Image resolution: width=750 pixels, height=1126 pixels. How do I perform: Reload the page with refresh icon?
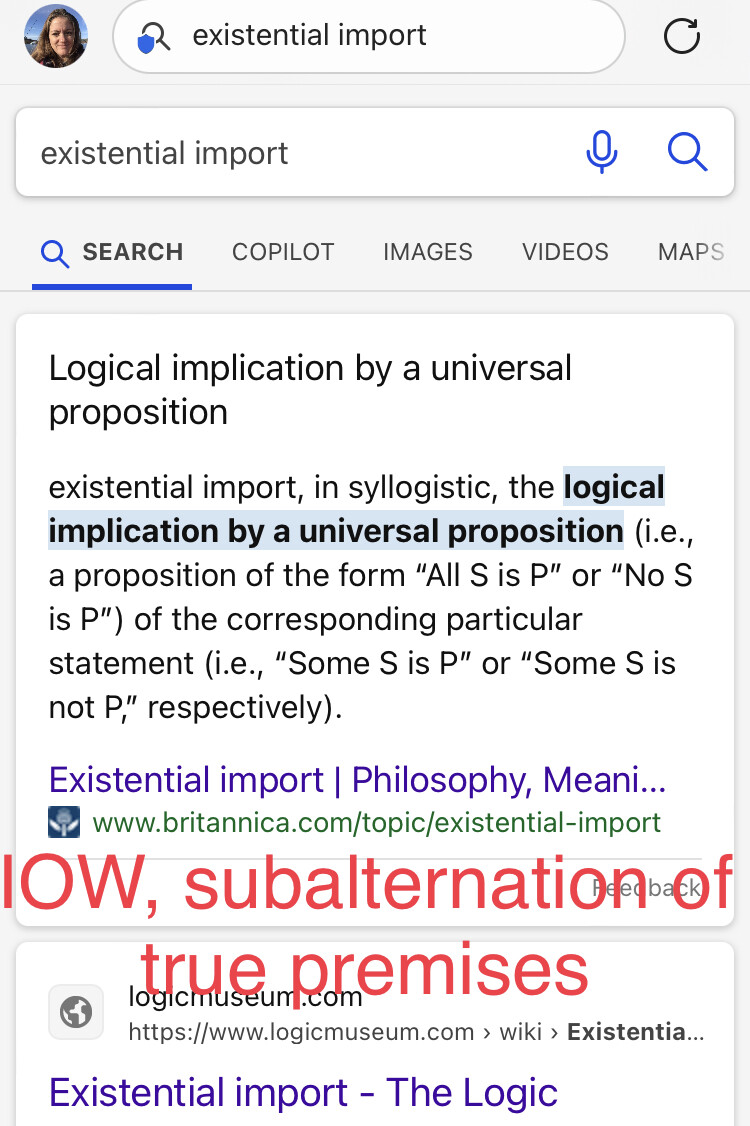681,37
